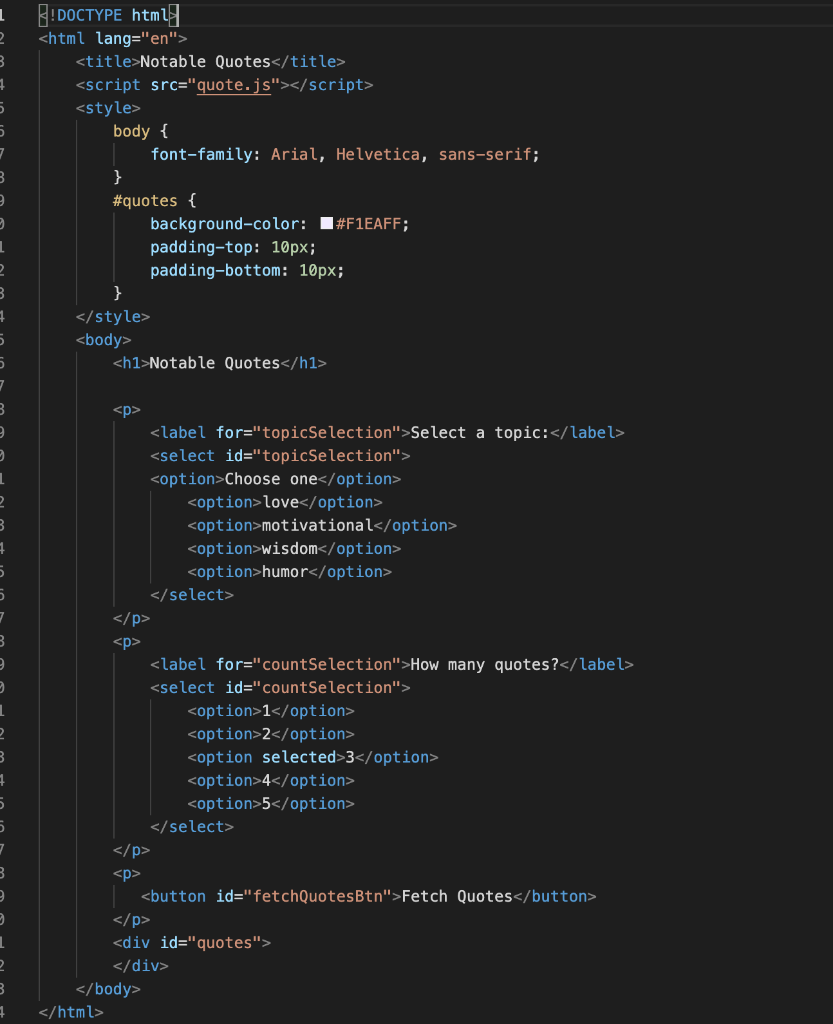Click the "motivational" option text
The width and height of the screenshot is (833, 1024).
(316, 524)
